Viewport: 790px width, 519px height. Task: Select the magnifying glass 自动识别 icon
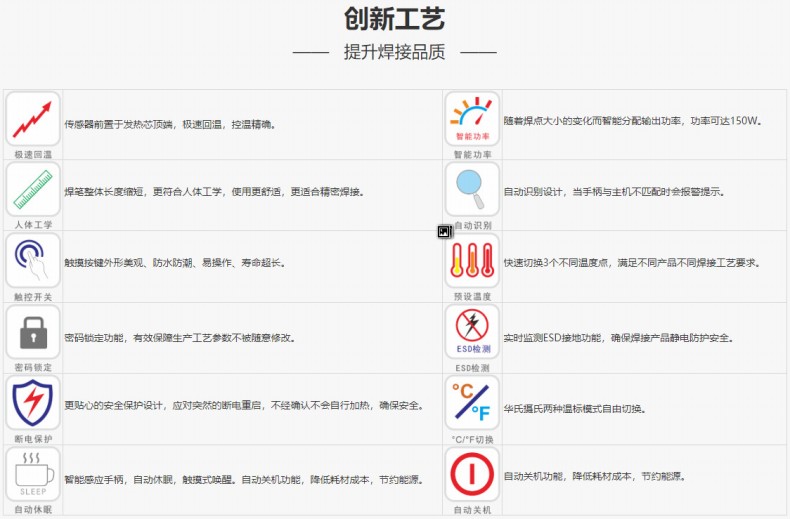tap(472, 189)
